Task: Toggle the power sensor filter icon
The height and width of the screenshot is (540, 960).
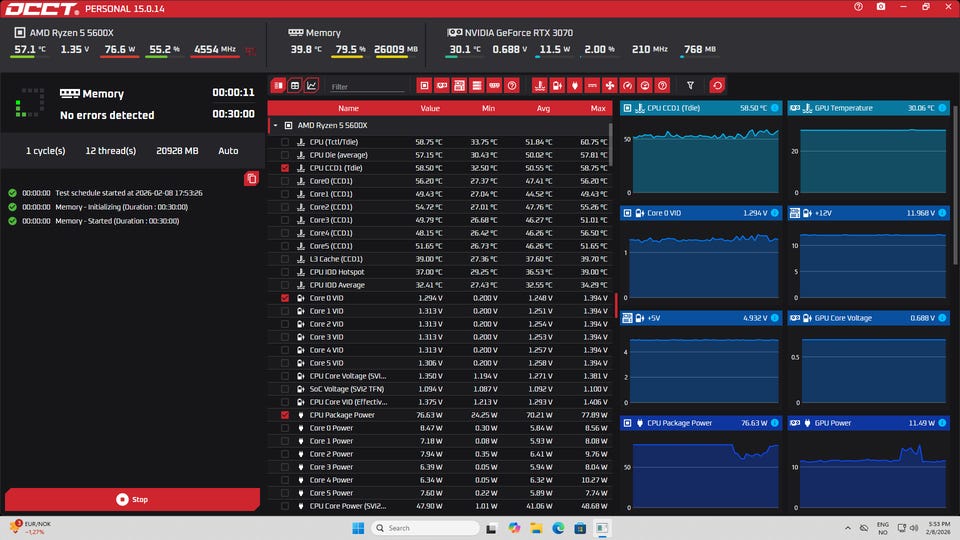Action: tap(574, 86)
